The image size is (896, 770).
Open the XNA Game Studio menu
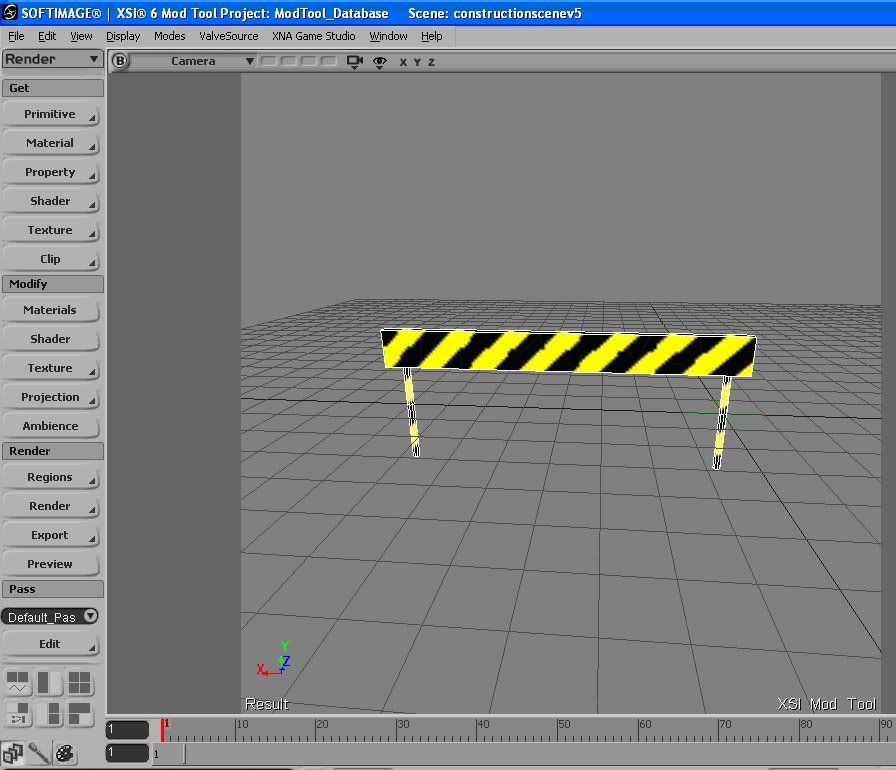click(x=314, y=36)
